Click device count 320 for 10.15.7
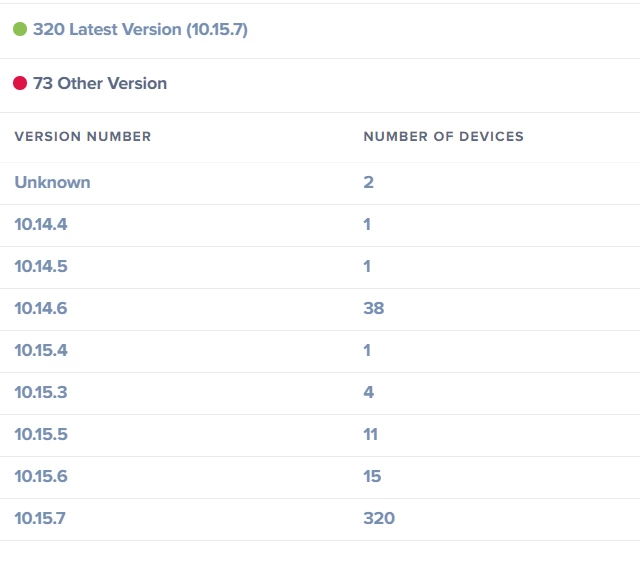The height and width of the screenshot is (567, 640). tap(379, 519)
